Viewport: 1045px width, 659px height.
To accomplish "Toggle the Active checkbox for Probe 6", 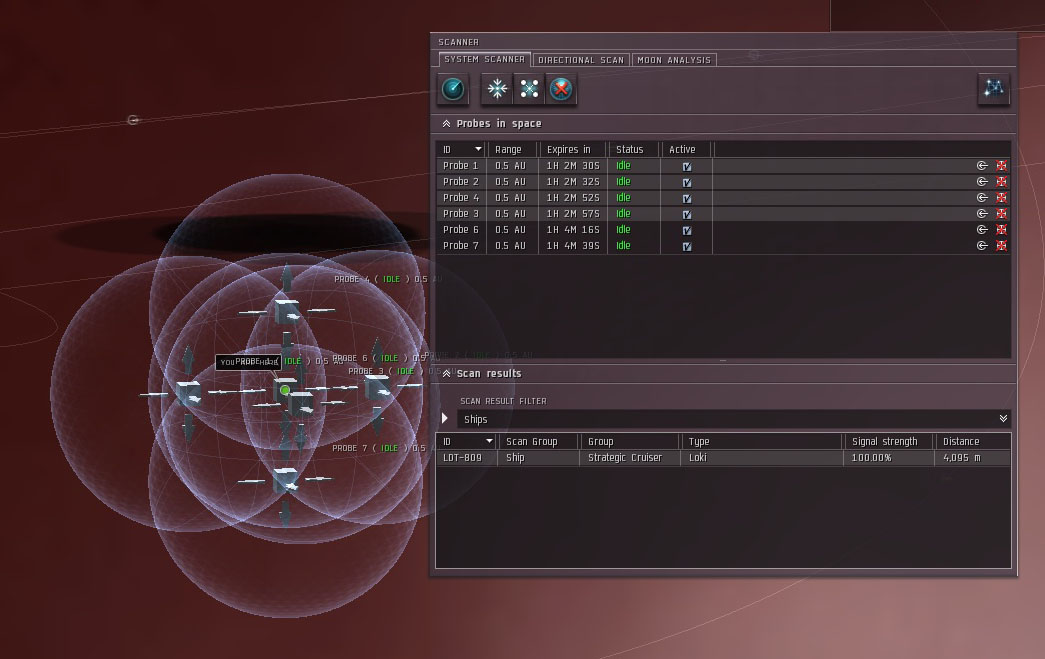I will pyautogui.click(x=687, y=231).
